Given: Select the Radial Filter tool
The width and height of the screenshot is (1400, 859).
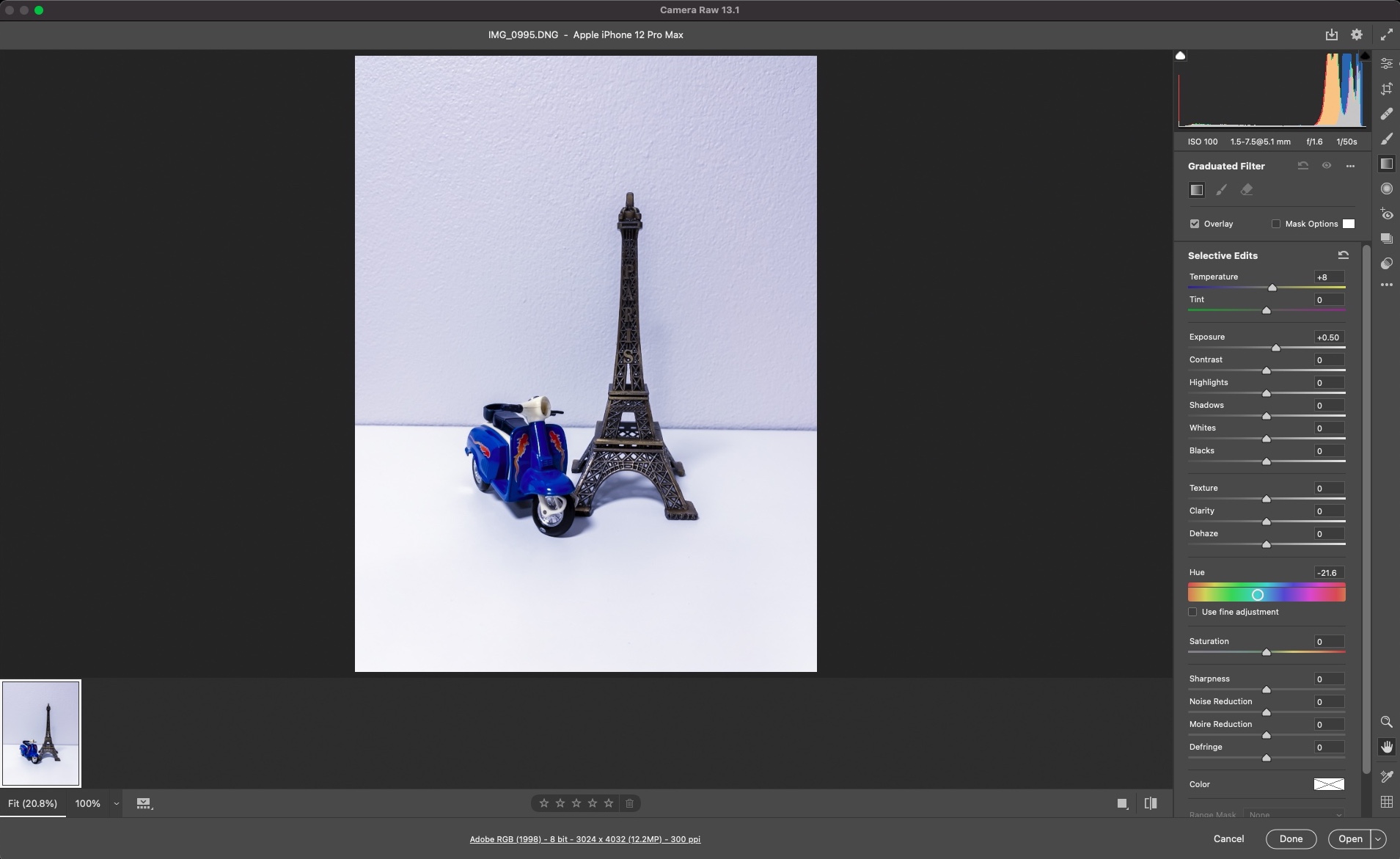Looking at the screenshot, I should [1386, 189].
